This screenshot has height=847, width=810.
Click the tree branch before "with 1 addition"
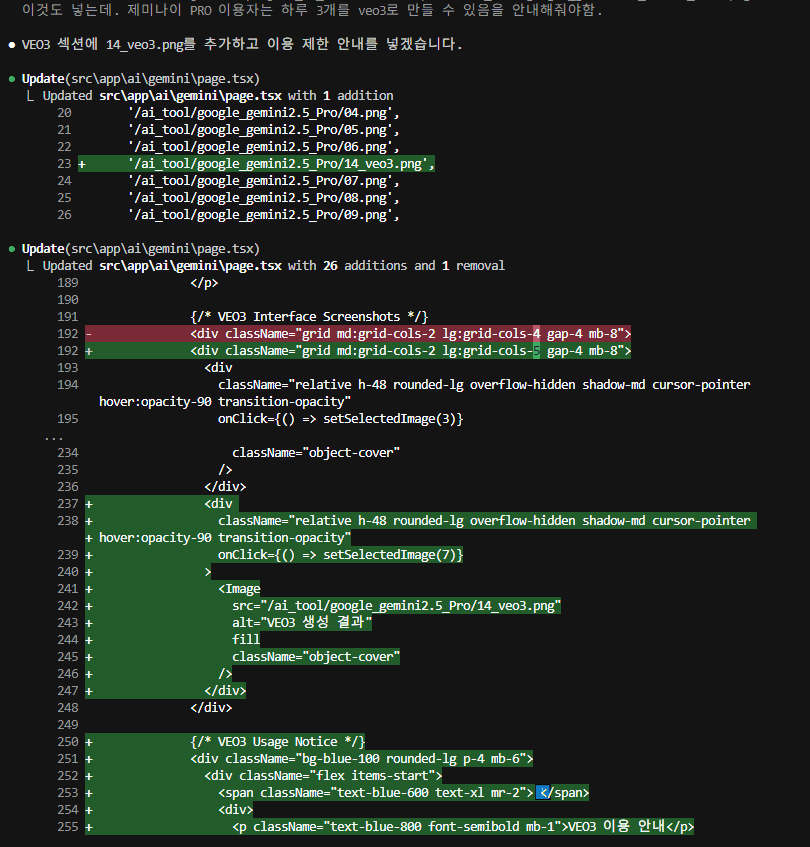click(32, 96)
